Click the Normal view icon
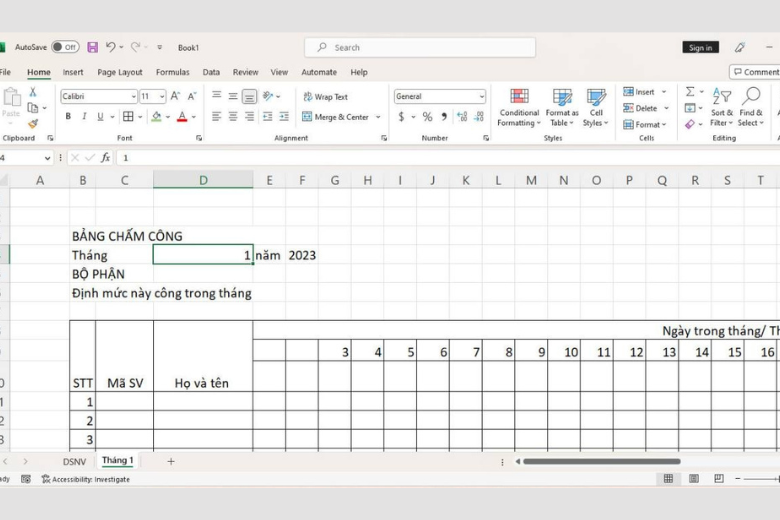 668,479
